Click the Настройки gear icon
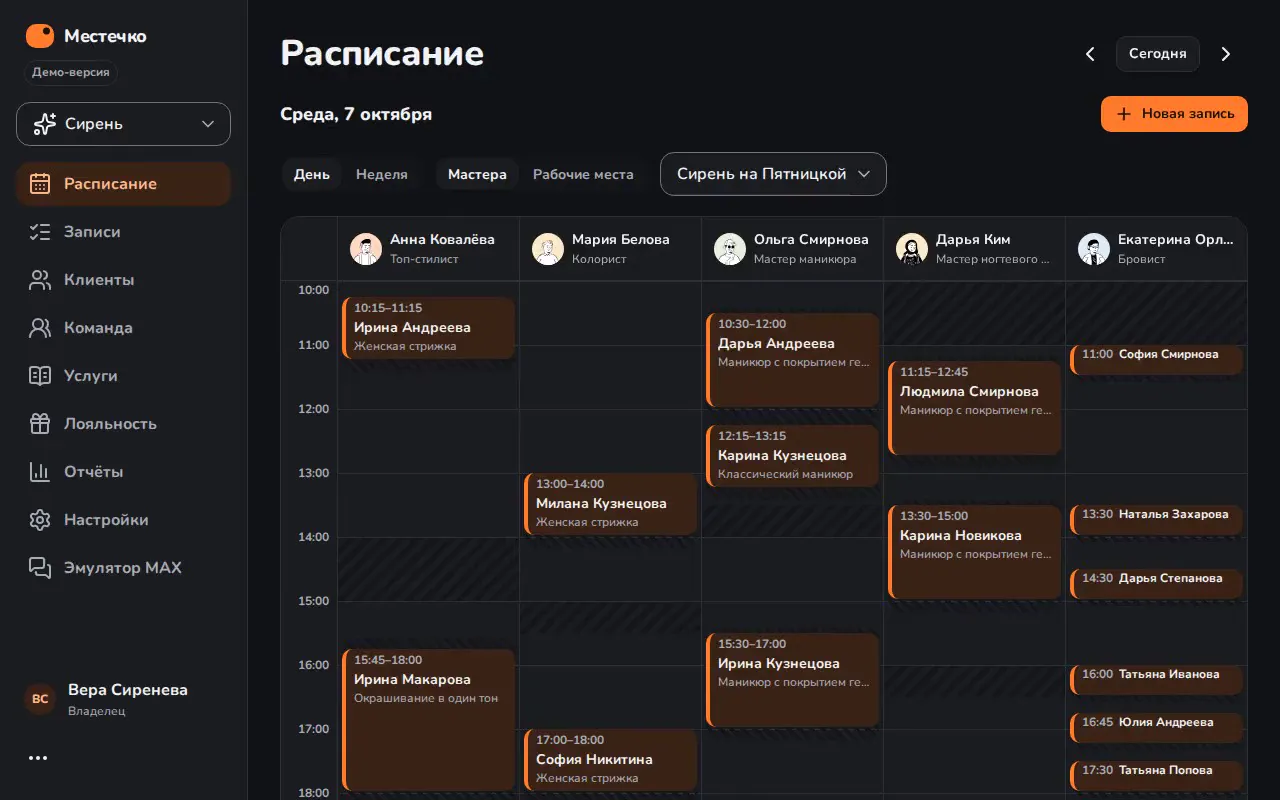 pyautogui.click(x=40, y=520)
